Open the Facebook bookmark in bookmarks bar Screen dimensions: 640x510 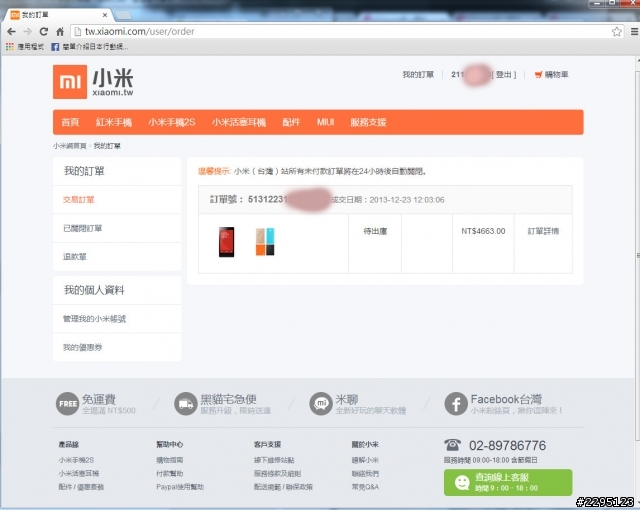coord(89,47)
